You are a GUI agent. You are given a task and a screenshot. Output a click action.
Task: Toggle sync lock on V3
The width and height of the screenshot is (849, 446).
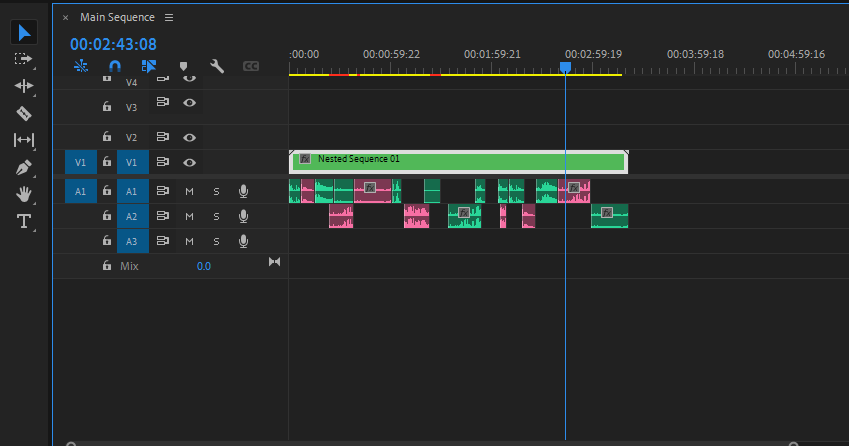click(162, 102)
